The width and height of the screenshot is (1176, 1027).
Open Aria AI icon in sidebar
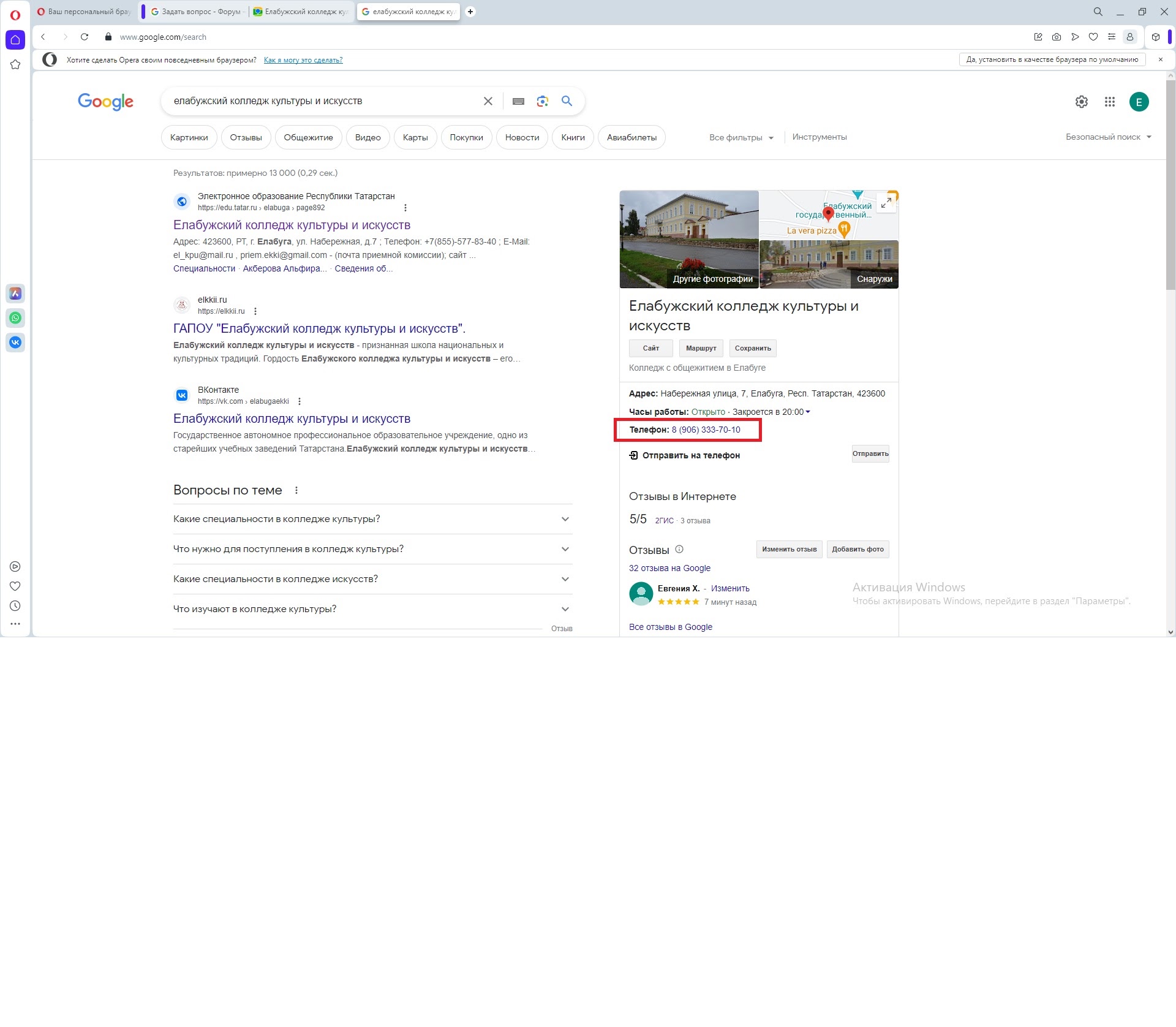pyautogui.click(x=15, y=294)
